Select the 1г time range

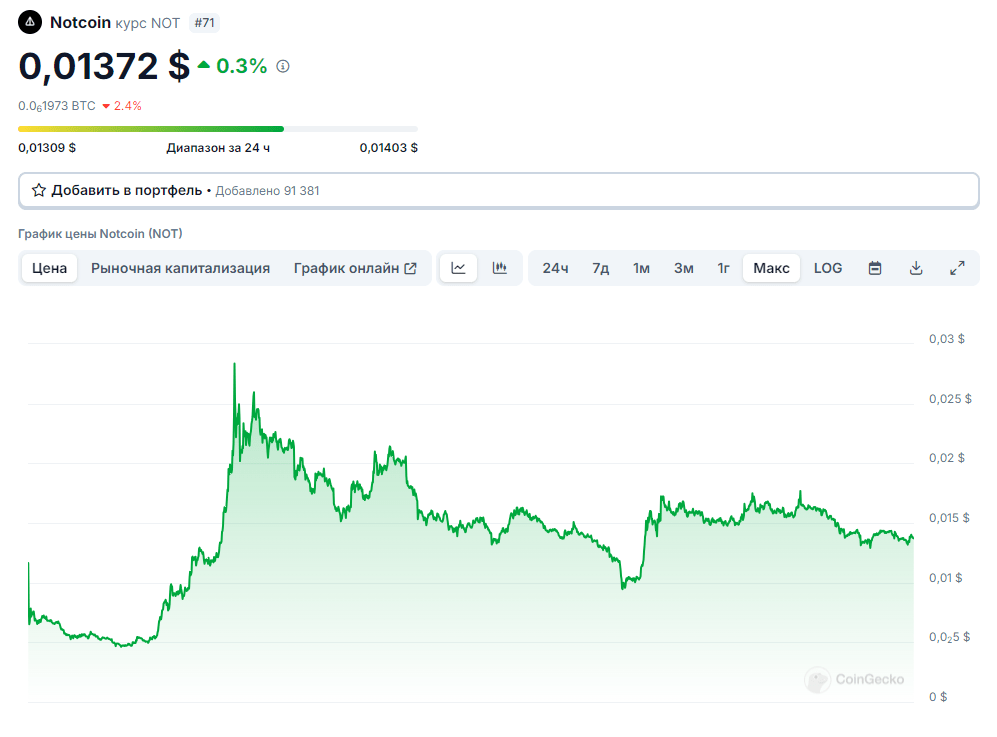coord(724,268)
